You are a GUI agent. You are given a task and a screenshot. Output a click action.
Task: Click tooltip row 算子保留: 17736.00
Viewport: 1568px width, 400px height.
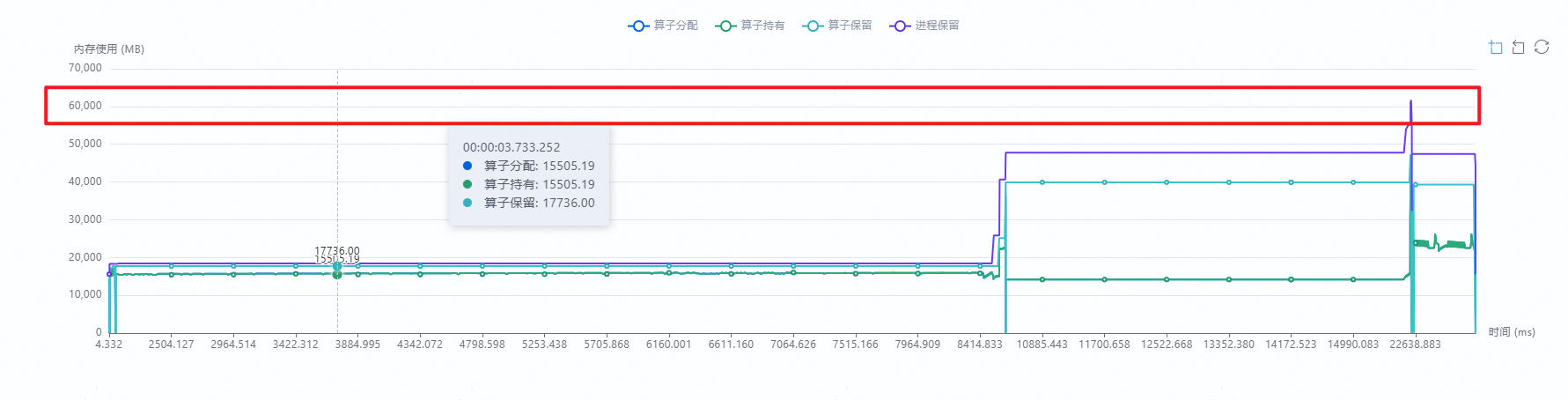click(x=529, y=203)
